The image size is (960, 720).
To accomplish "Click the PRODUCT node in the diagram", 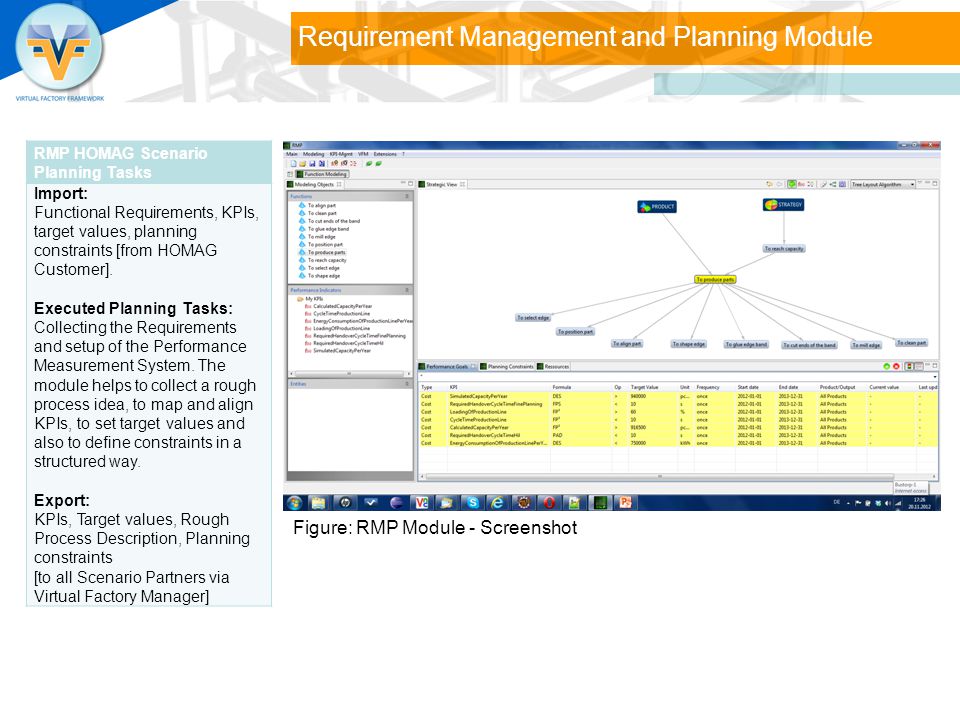I will point(657,207).
